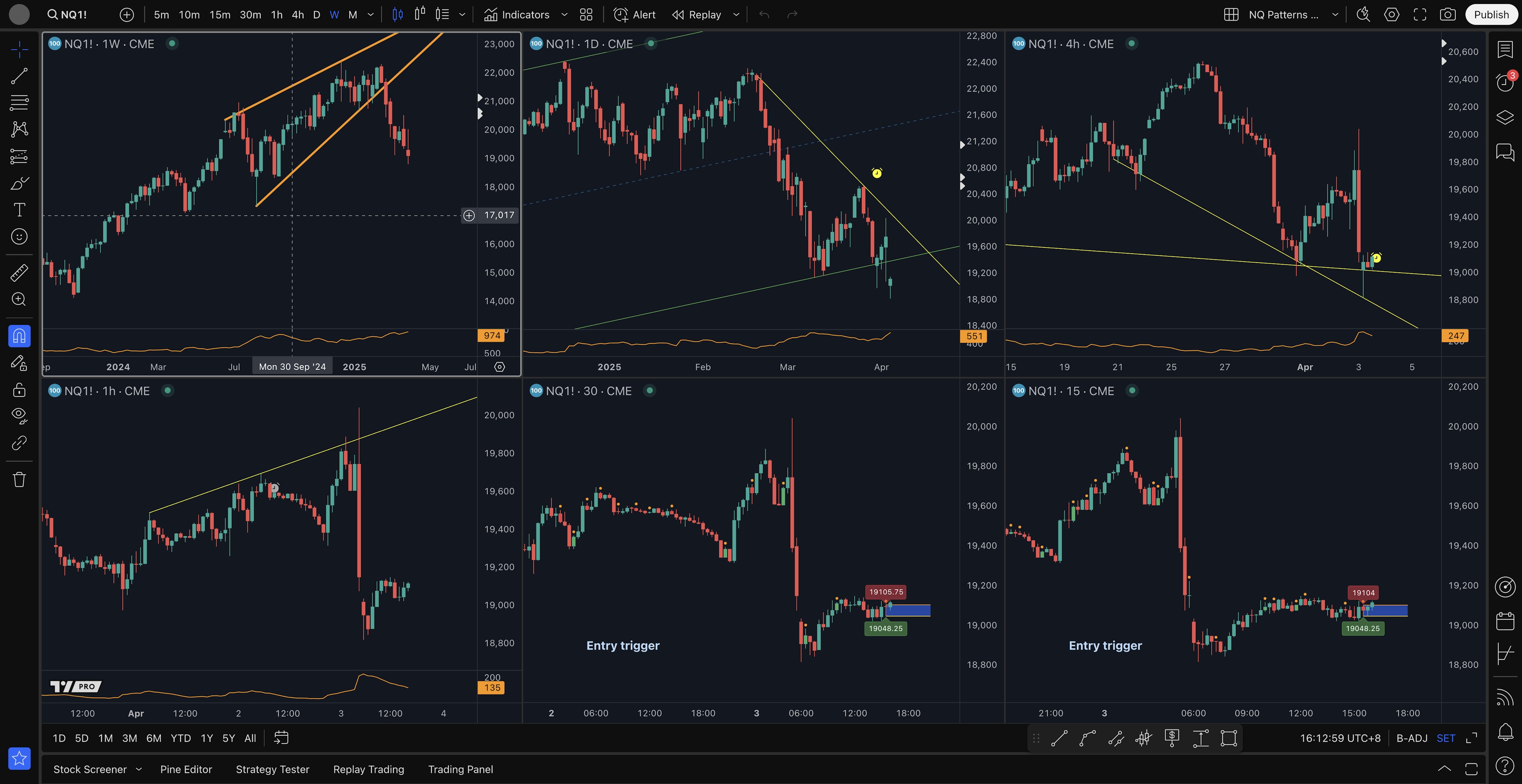This screenshot has height=784, width=1522.
Task: Select the Text annotation tool
Action: point(19,210)
